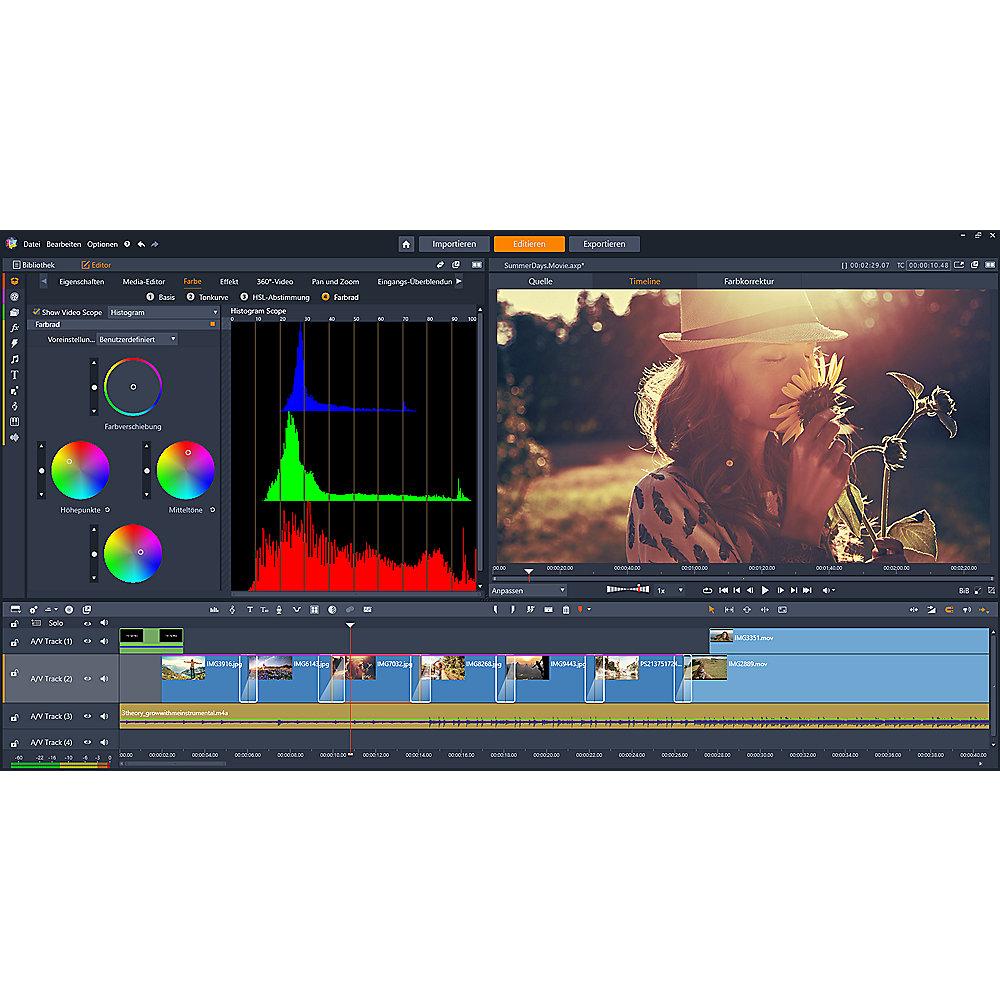This screenshot has width=1000, height=1000.
Task: Step one frame forward in player
Action: [780, 591]
